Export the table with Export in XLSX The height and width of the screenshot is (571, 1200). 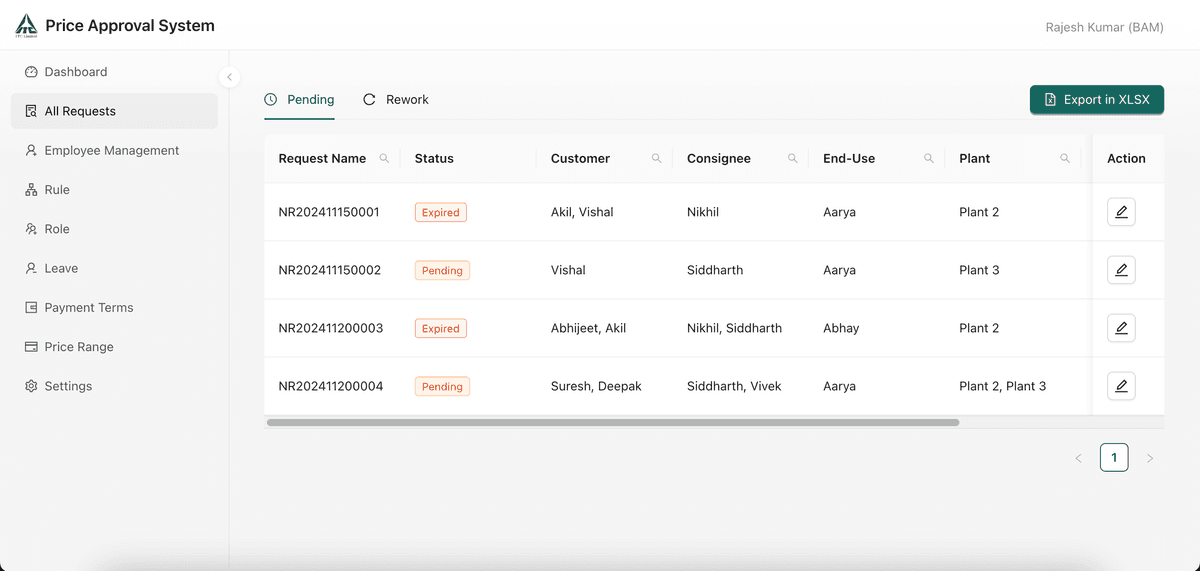pos(1097,100)
